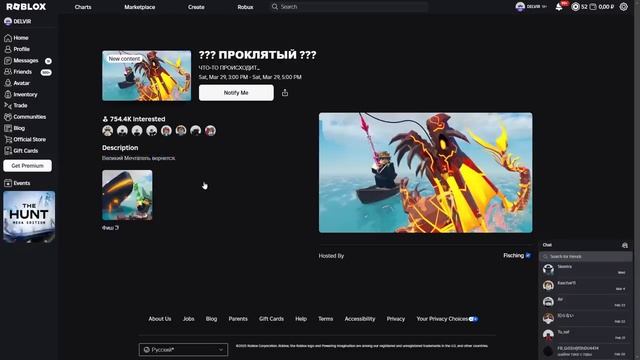Open sidebar Gift Cards entry
This screenshot has width=640, height=360.
coord(21,151)
